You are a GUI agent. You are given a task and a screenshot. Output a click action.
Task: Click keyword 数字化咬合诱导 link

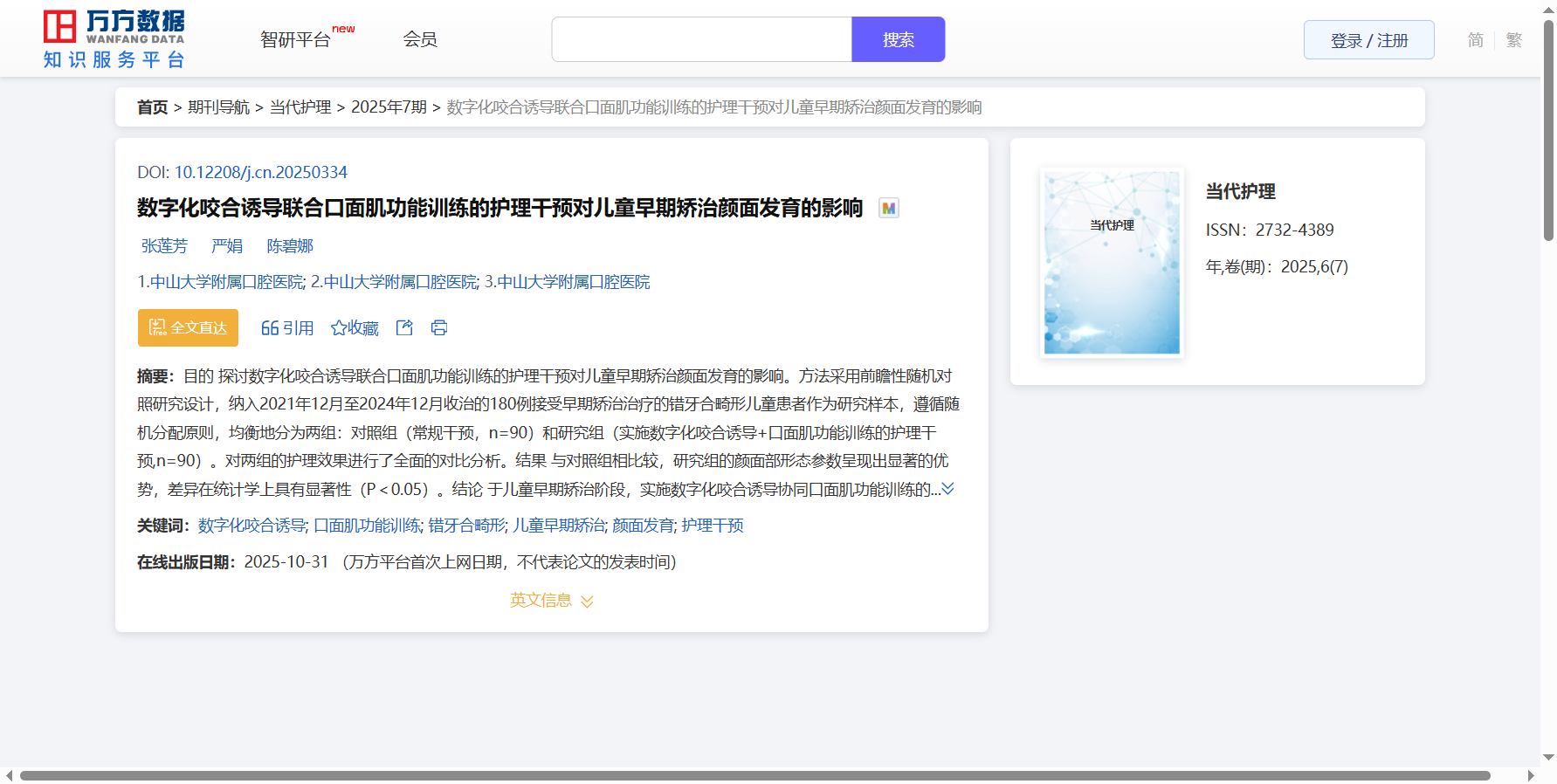251,526
